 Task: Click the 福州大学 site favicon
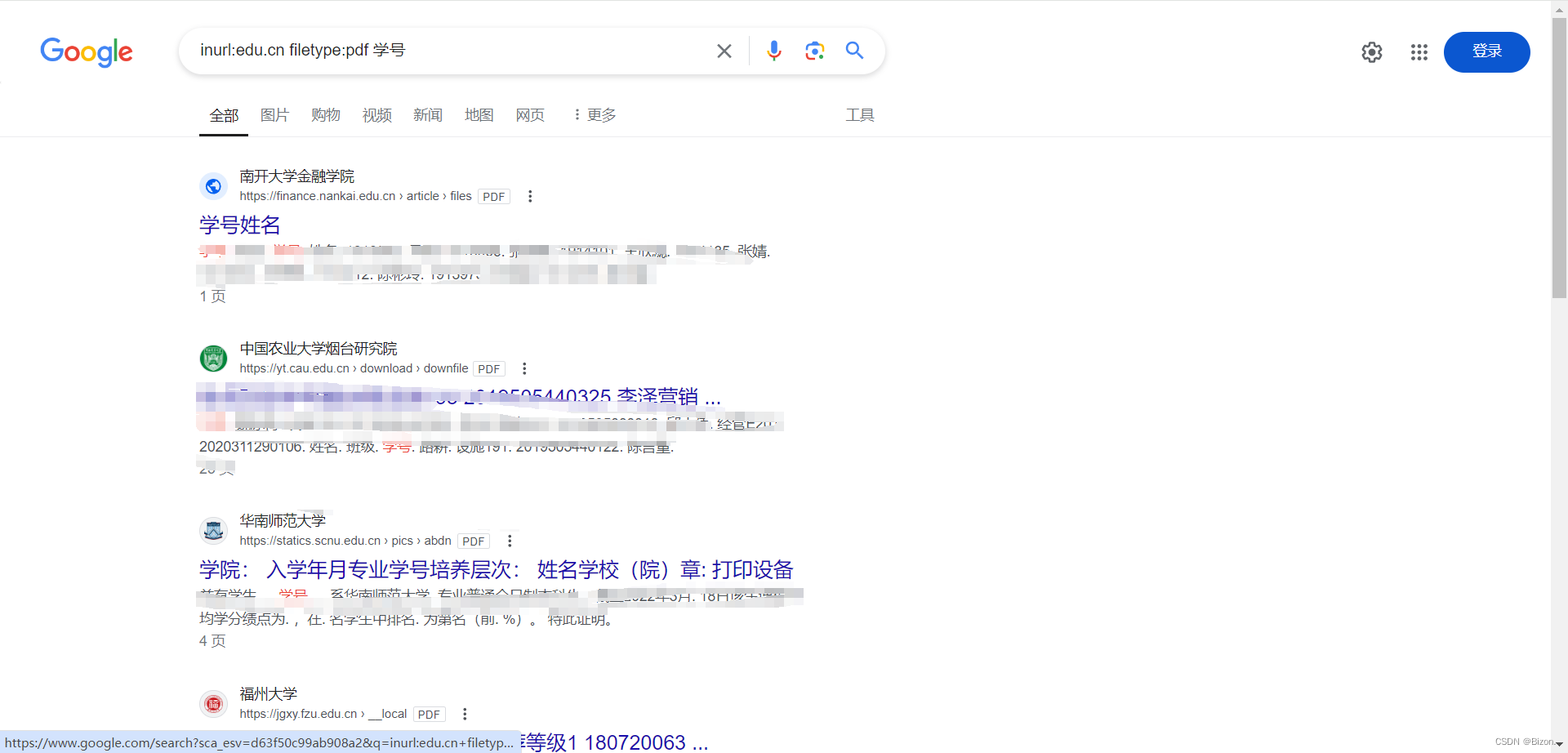tap(213, 703)
